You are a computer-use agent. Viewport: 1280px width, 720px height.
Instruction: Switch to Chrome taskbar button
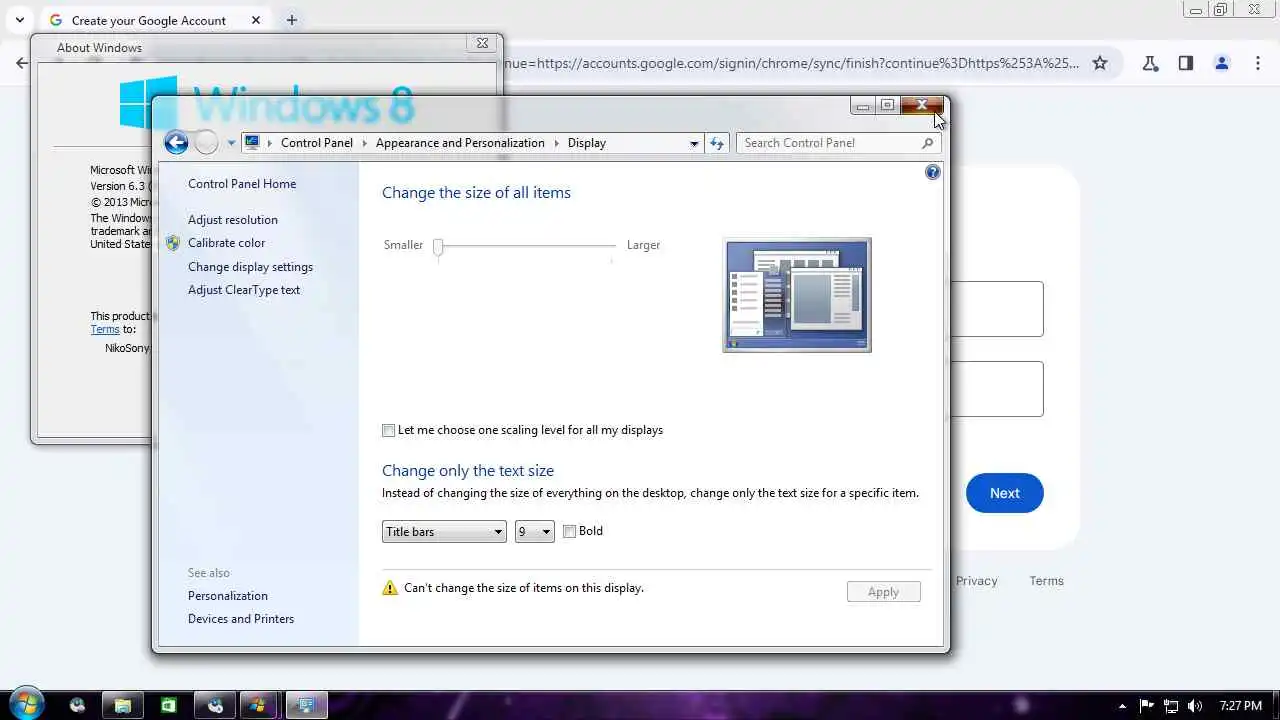[215, 705]
